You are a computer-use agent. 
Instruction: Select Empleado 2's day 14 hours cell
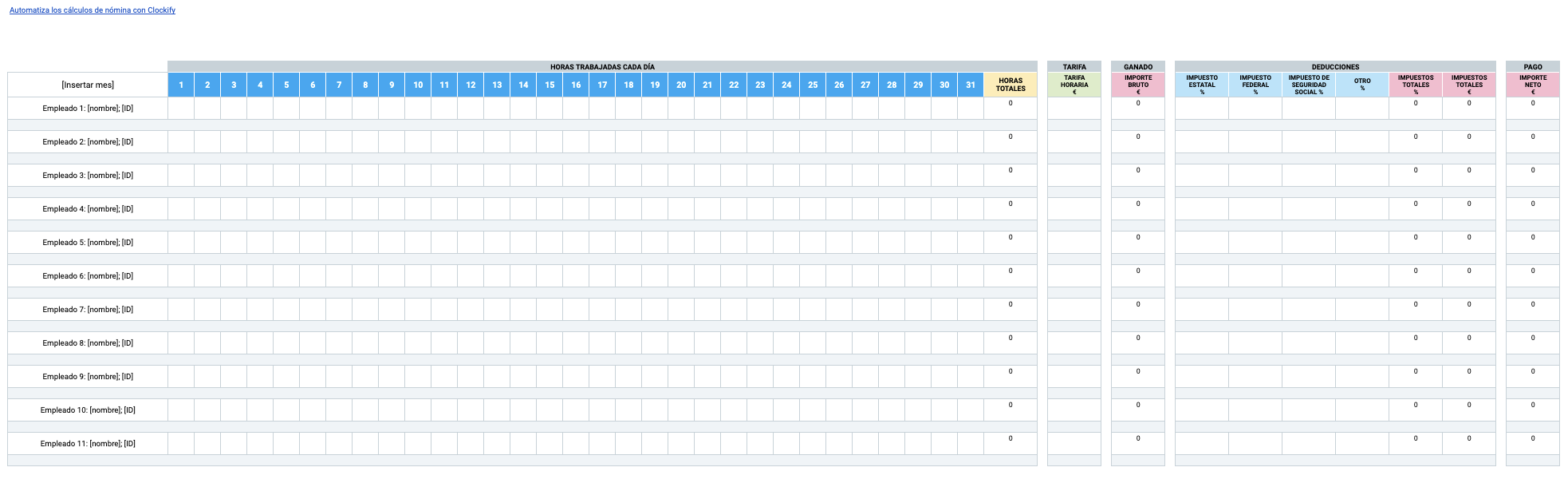[523, 142]
